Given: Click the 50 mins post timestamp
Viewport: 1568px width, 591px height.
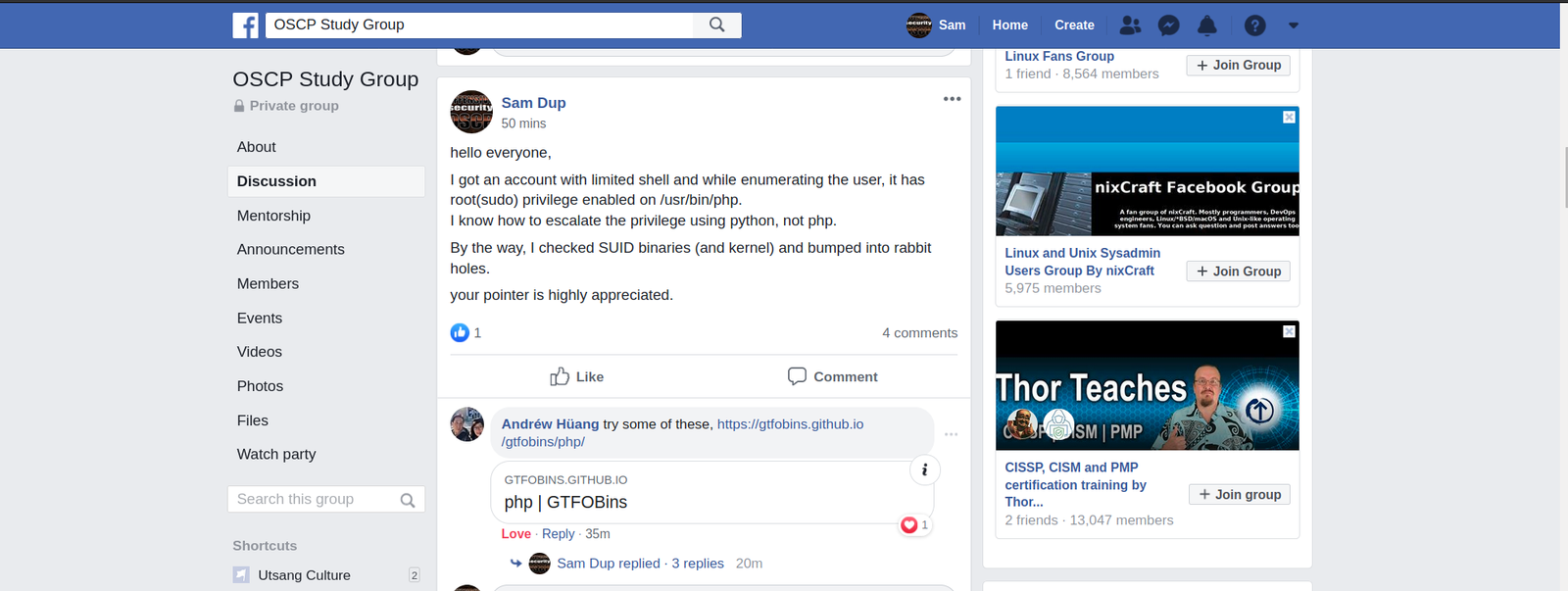Looking at the screenshot, I should (523, 123).
